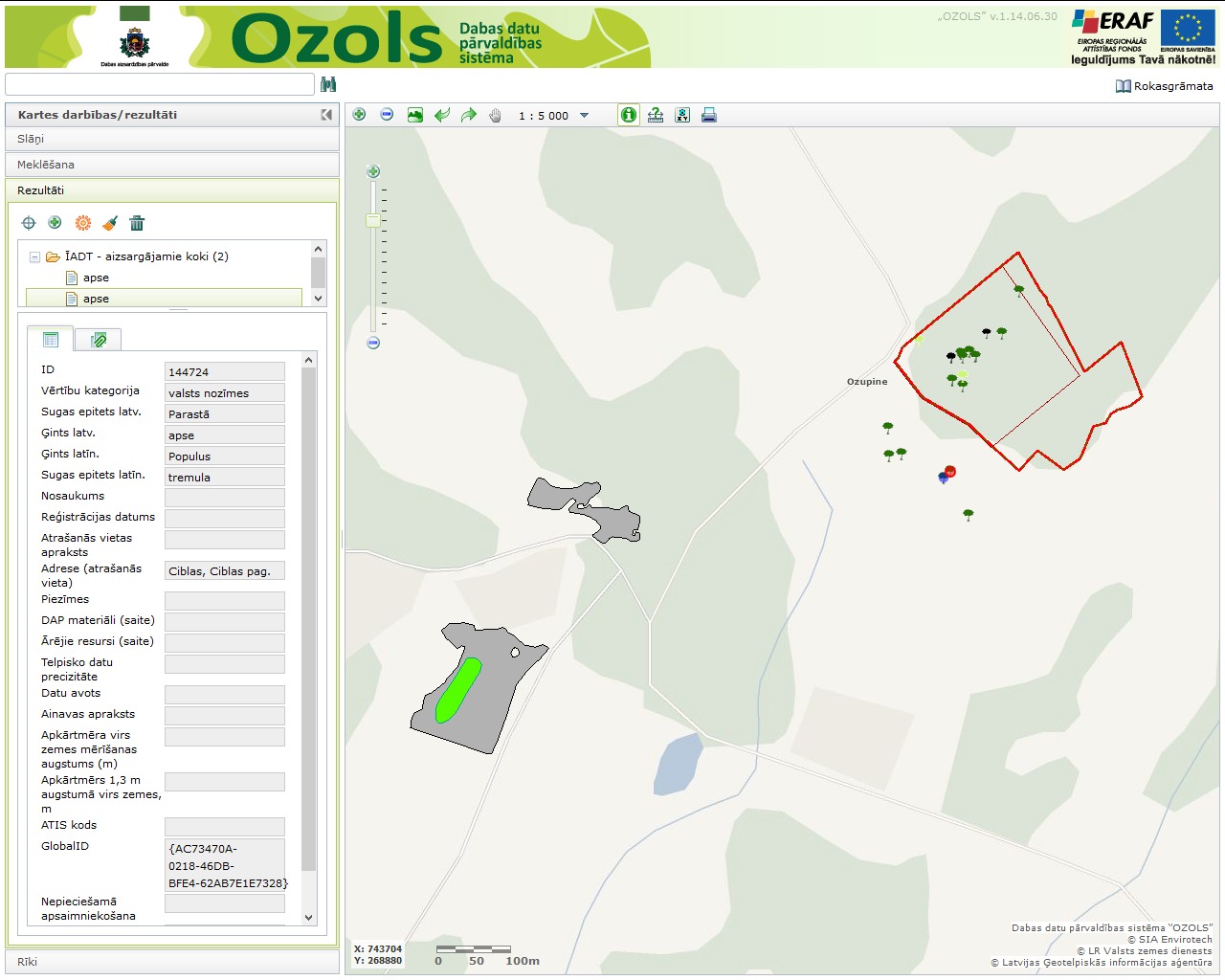This screenshot has width=1225, height=980.
Task: Switch to the attachments paperclip tab
Action: point(98,340)
